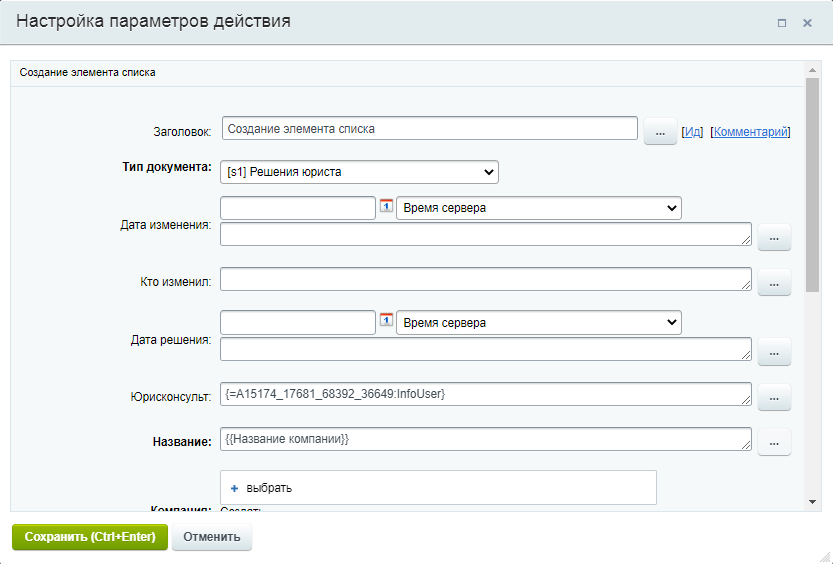The width and height of the screenshot is (833, 564).
Task: Click the Ид link
Action: click(x=692, y=132)
